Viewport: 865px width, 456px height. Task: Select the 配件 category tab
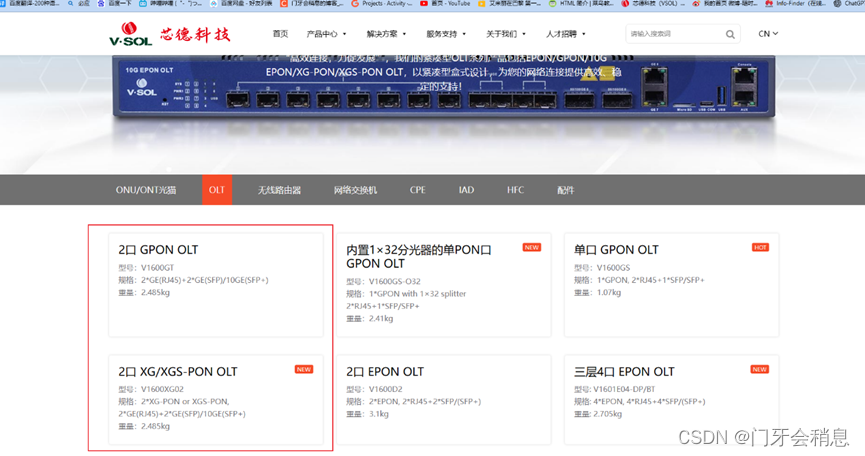pyautogui.click(x=565, y=190)
